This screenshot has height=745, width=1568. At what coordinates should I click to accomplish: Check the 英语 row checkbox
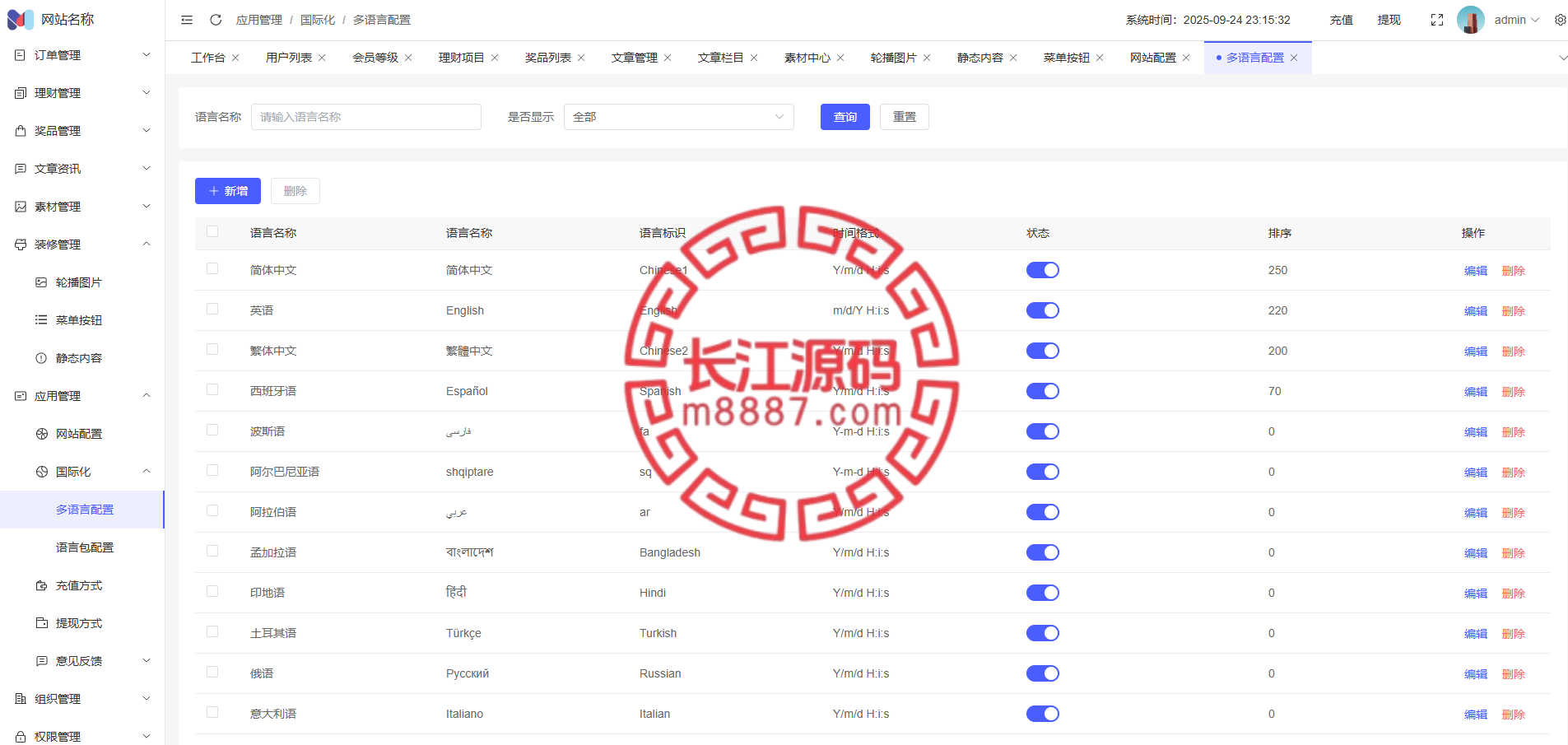212,309
